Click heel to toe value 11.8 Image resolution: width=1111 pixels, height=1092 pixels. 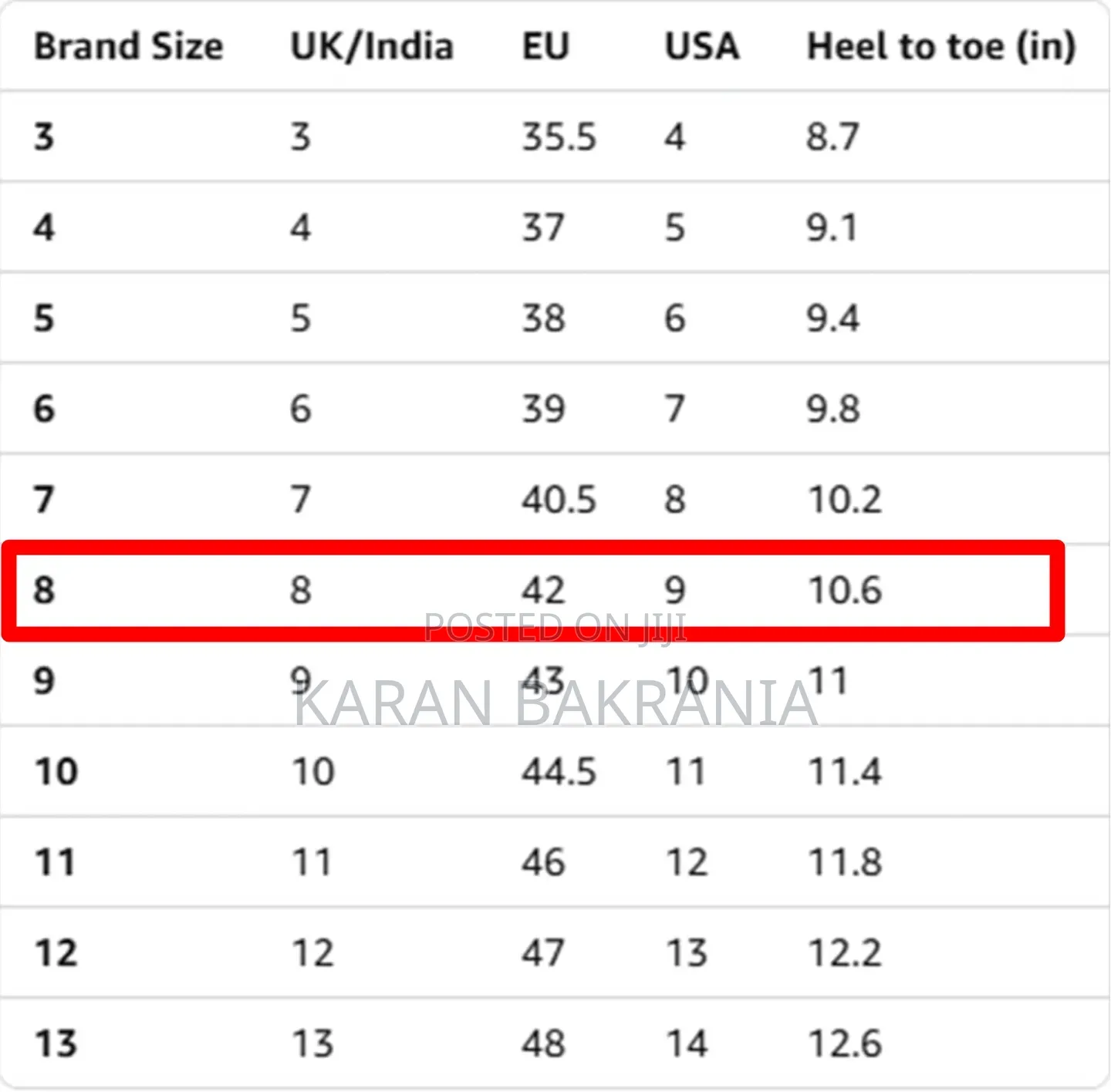click(x=844, y=862)
